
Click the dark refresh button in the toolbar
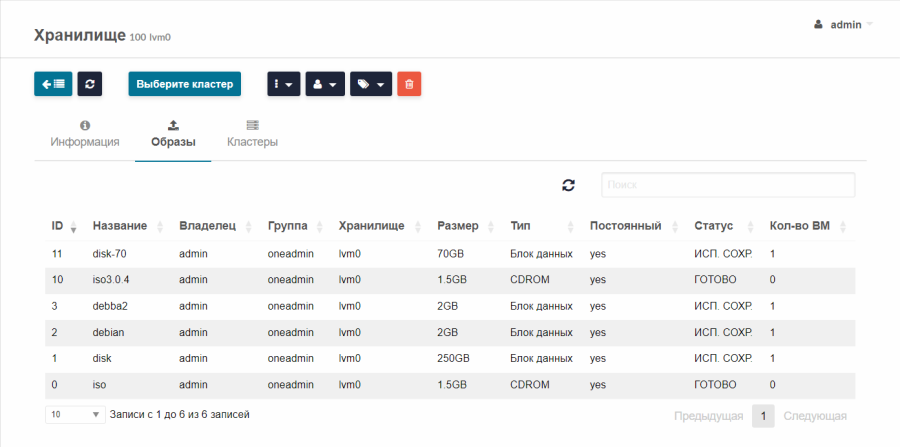[x=90, y=84]
